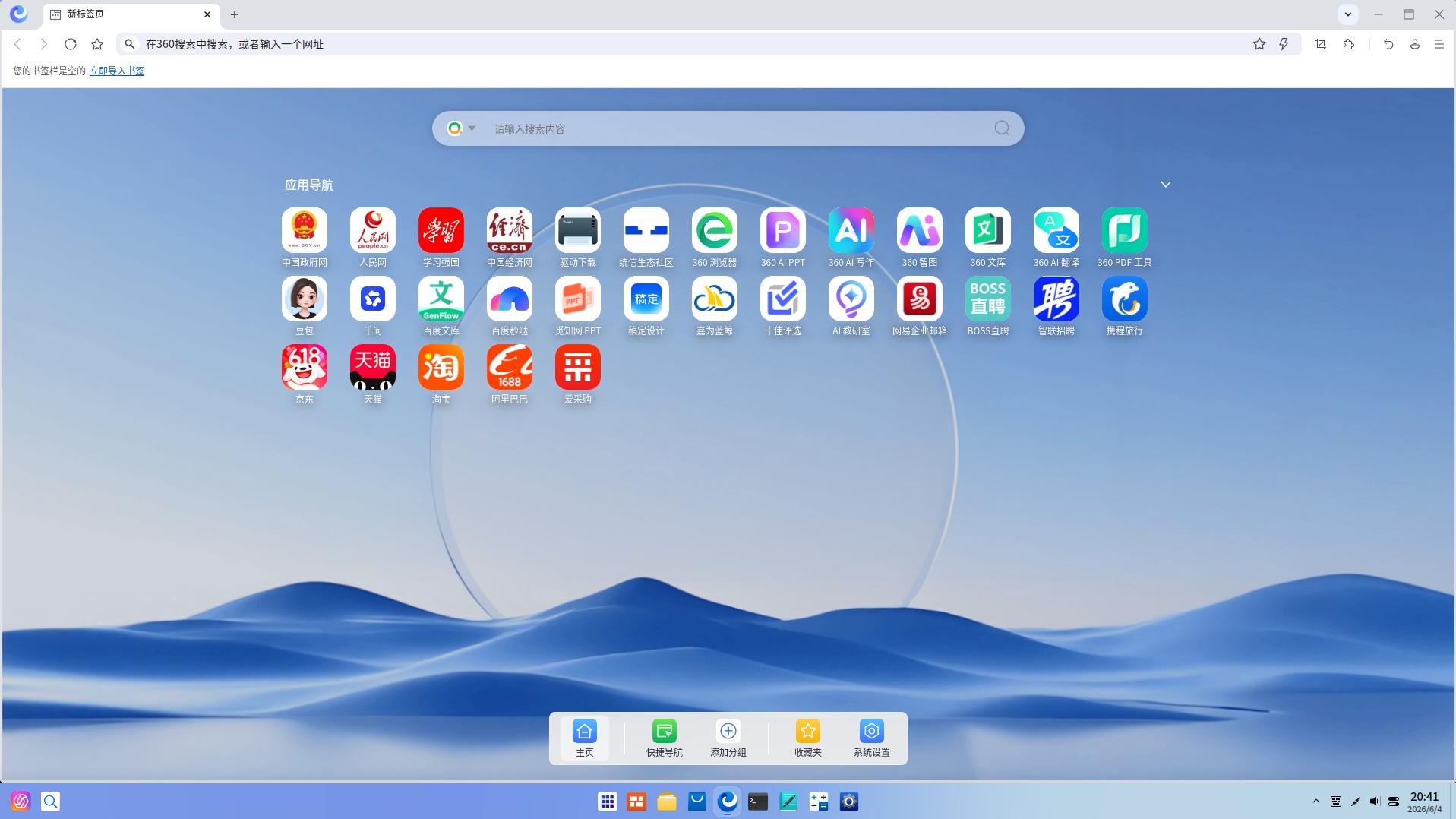
Task: Open the 中国政府网 shortcut icon
Action: coord(305,230)
